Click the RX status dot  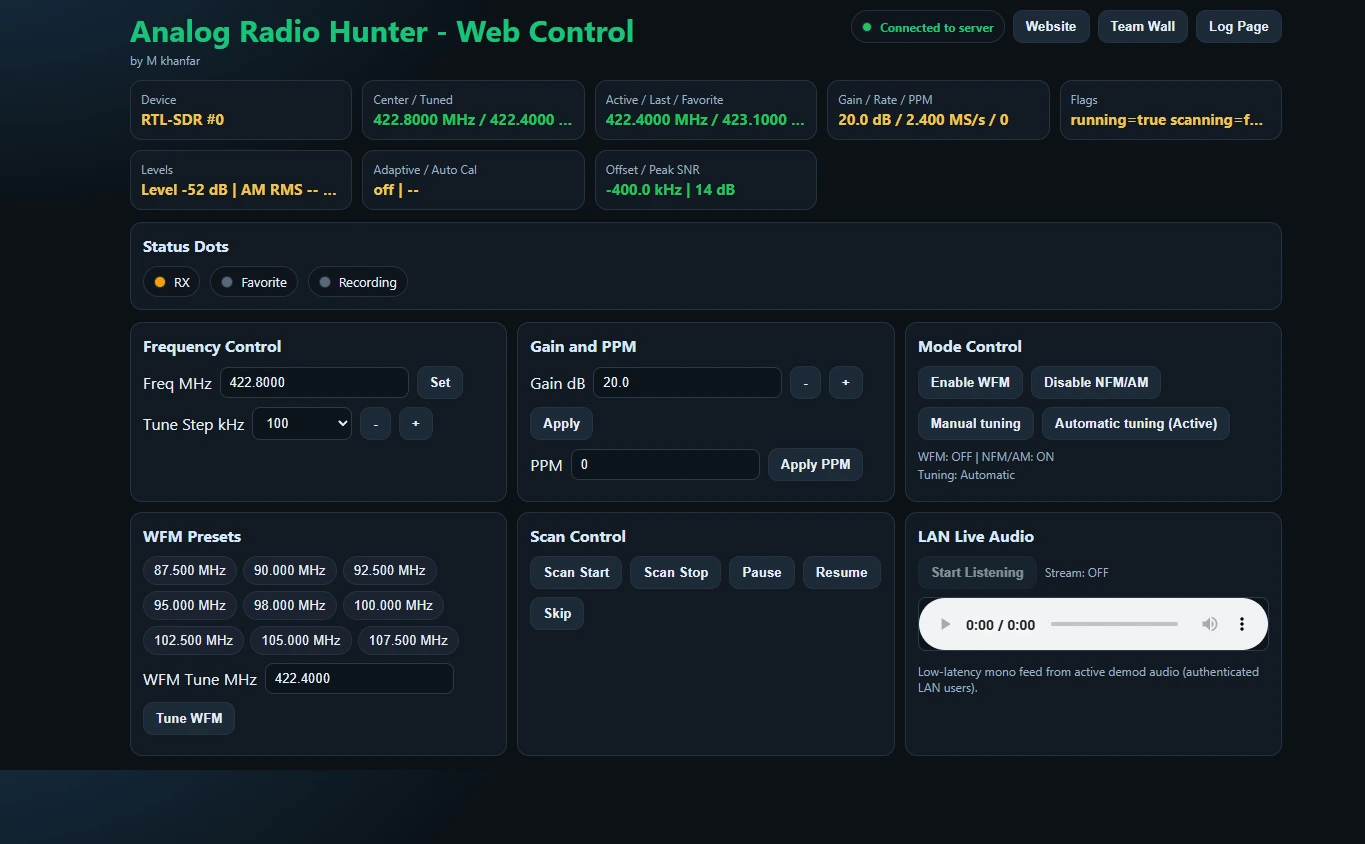(159, 283)
